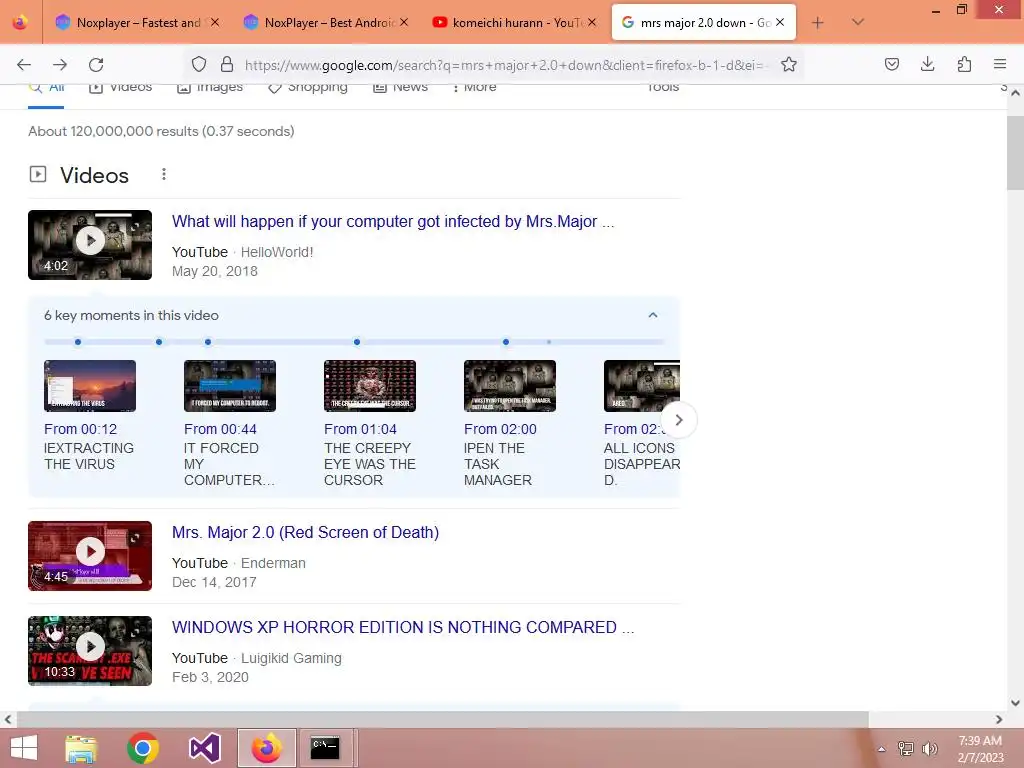Open the 'Extracting the virus' moment thumbnail

90,386
